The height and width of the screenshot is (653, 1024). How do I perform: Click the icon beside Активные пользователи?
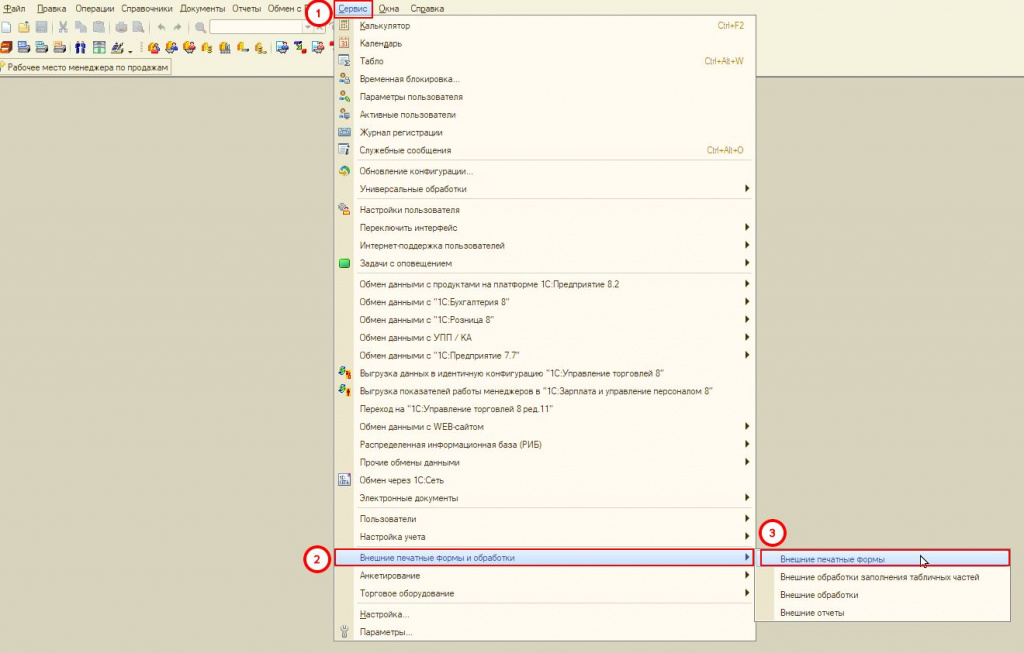coord(344,114)
